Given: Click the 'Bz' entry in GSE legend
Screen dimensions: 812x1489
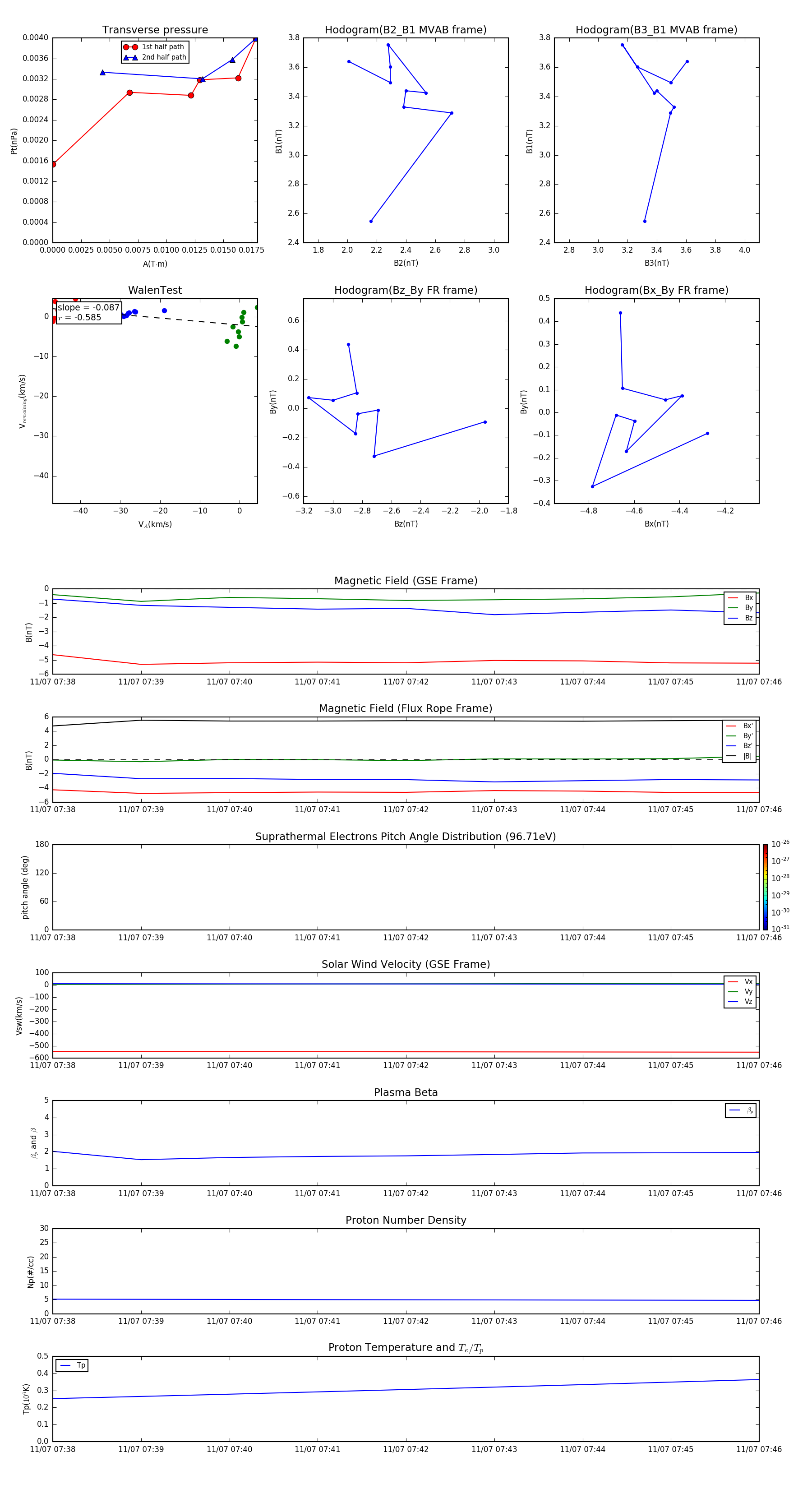Looking at the screenshot, I should [740, 618].
